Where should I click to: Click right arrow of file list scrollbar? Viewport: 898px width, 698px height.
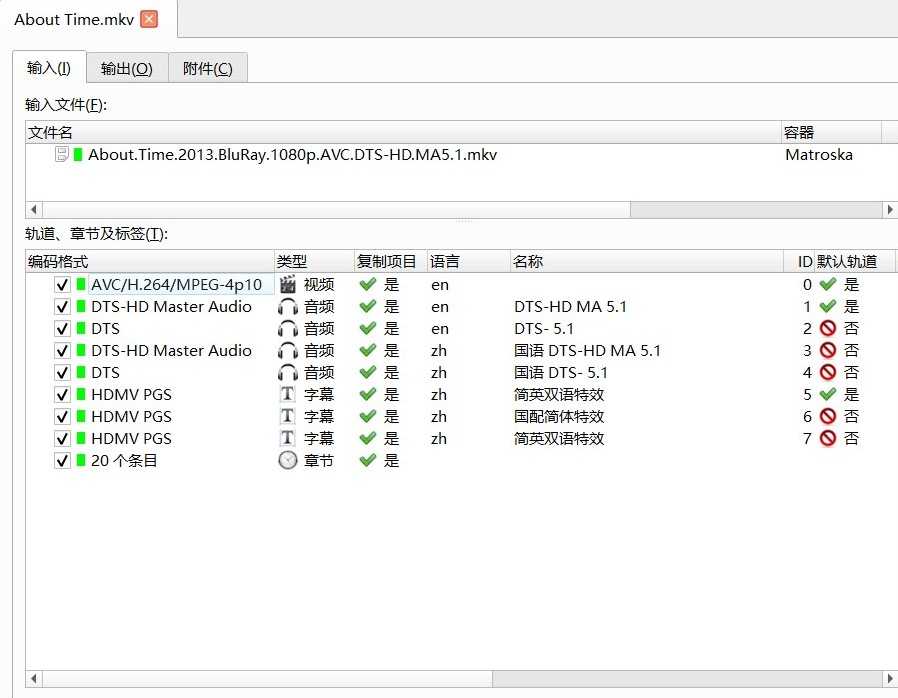890,210
